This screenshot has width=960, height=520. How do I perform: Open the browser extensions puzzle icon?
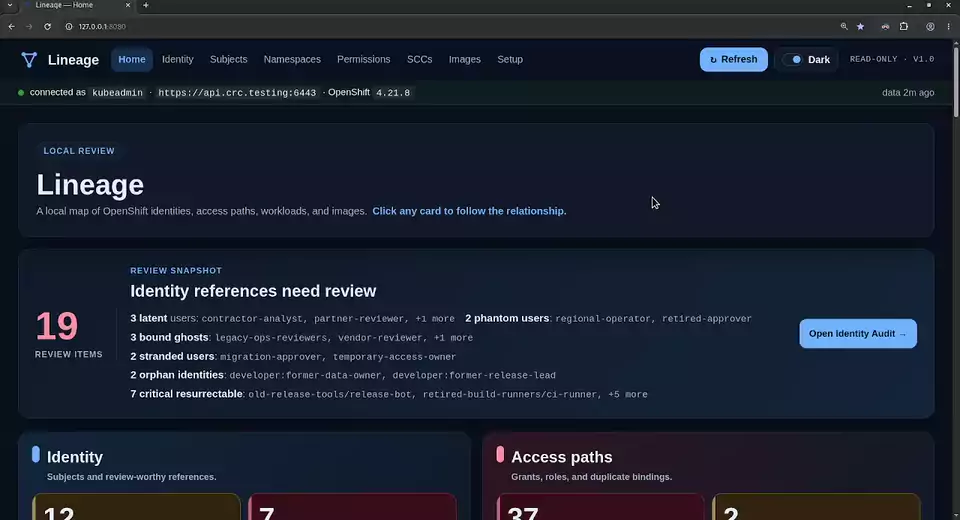(904, 26)
